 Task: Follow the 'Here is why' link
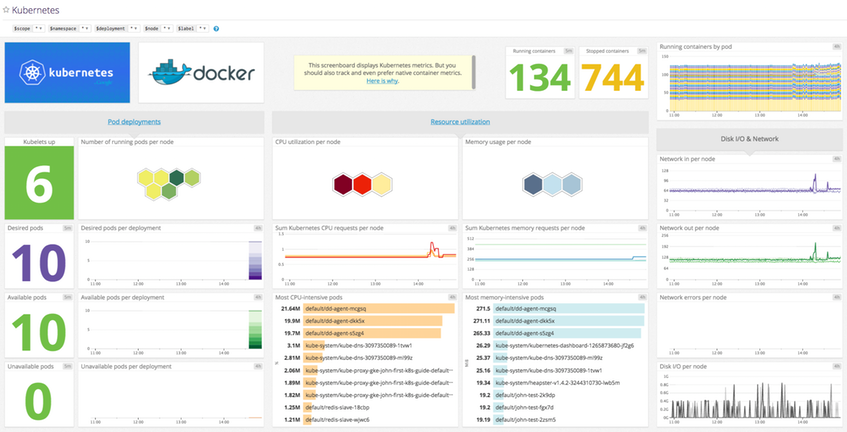click(x=382, y=81)
